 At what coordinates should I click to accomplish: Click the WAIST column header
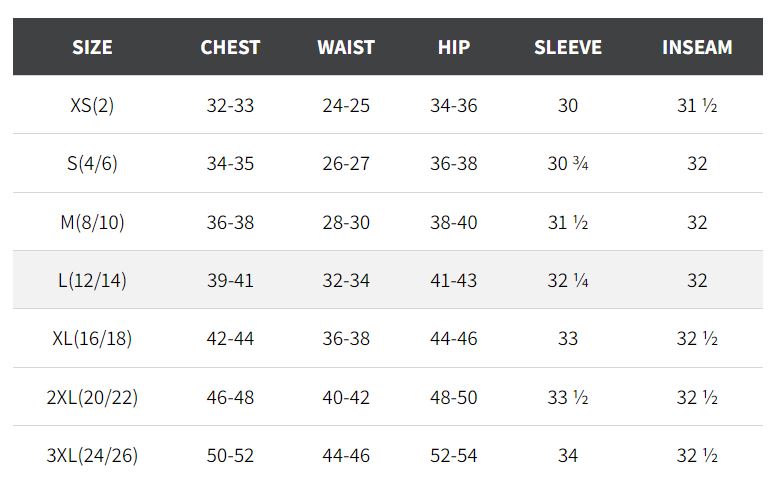(x=346, y=47)
